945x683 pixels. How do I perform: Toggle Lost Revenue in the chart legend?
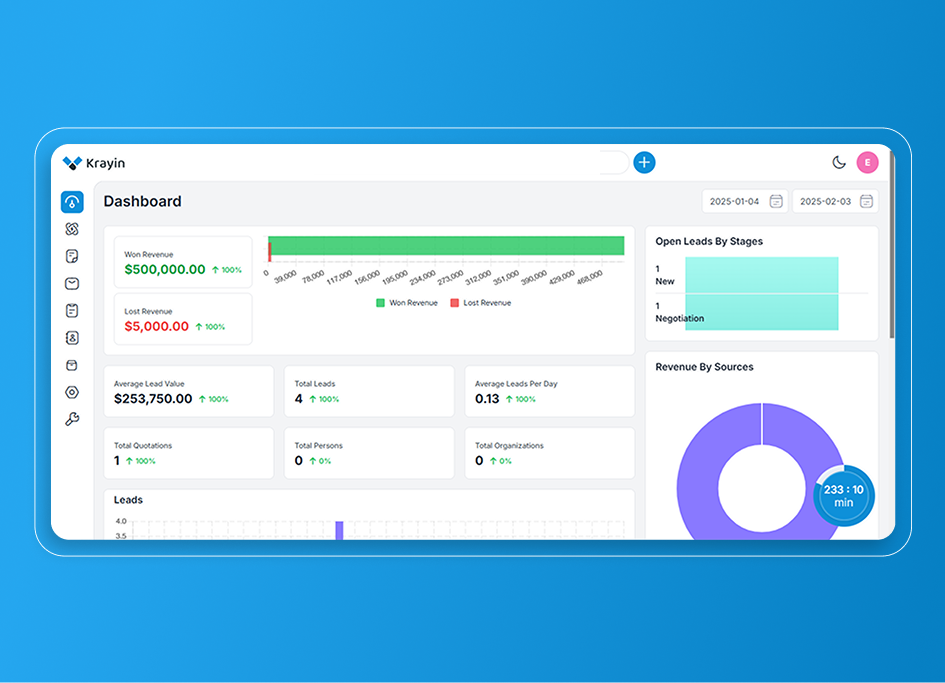[480, 302]
